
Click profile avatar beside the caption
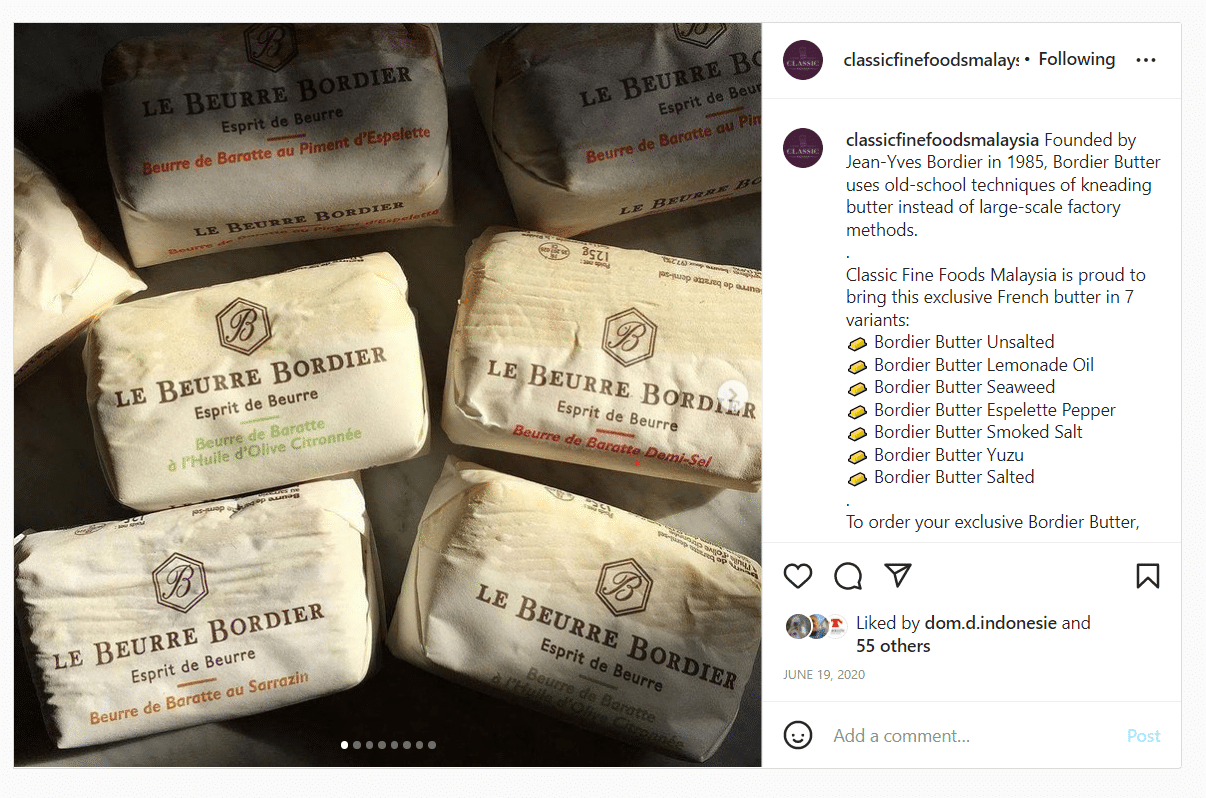point(803,148)
